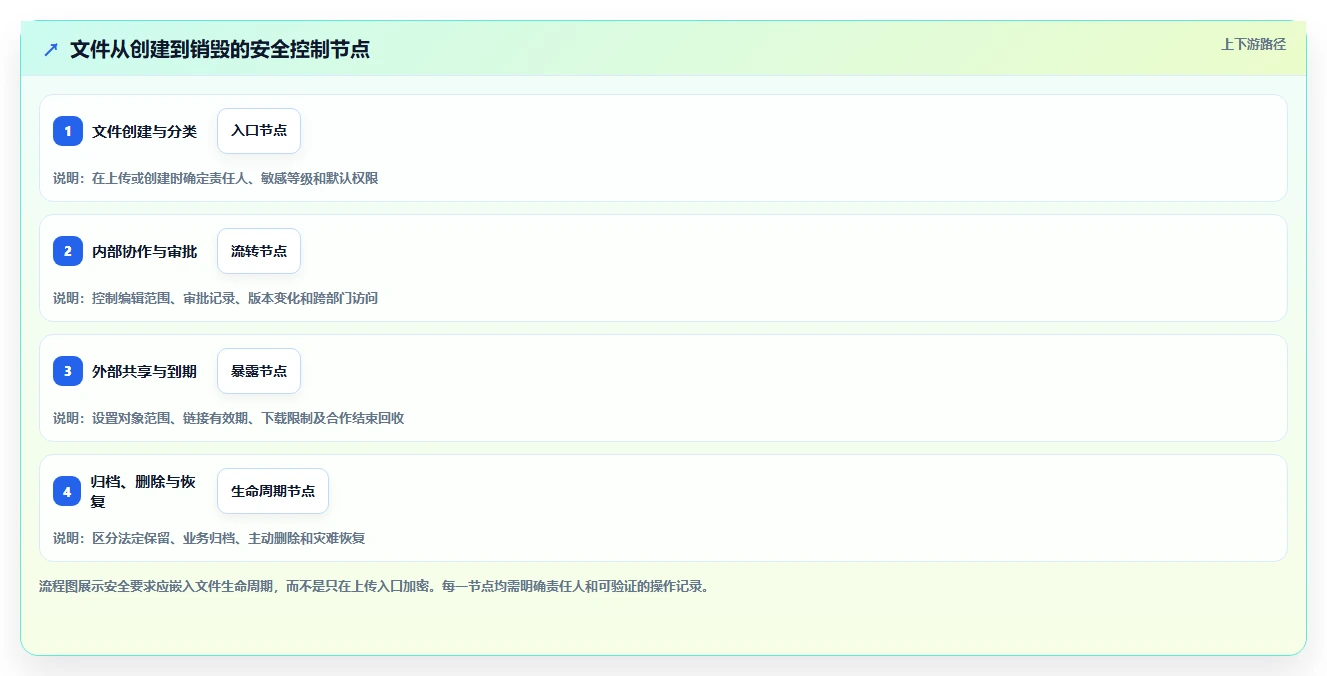Click description about 责任人、敏感等级和默认权限
1327x676 pixels.
pyautogui.click(x=215, y=178)
